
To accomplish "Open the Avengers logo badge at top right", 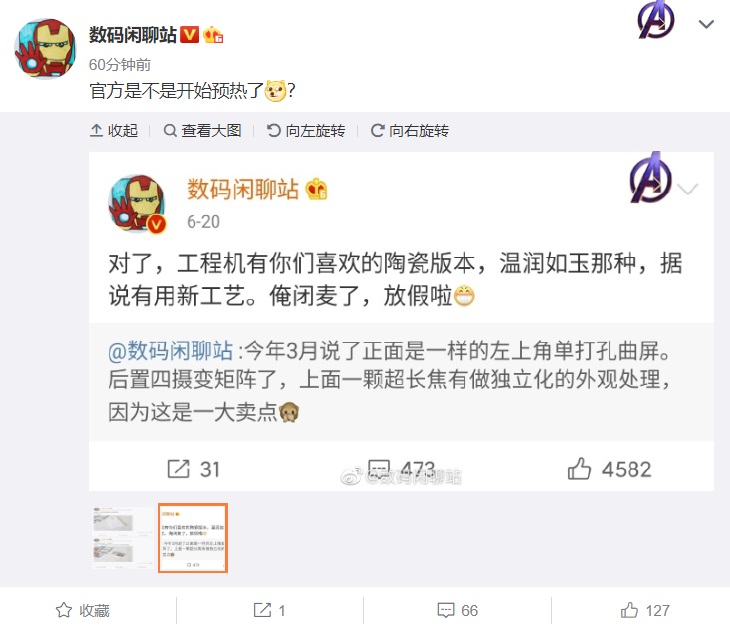I will pyautogui.click(x=656, y=20).
